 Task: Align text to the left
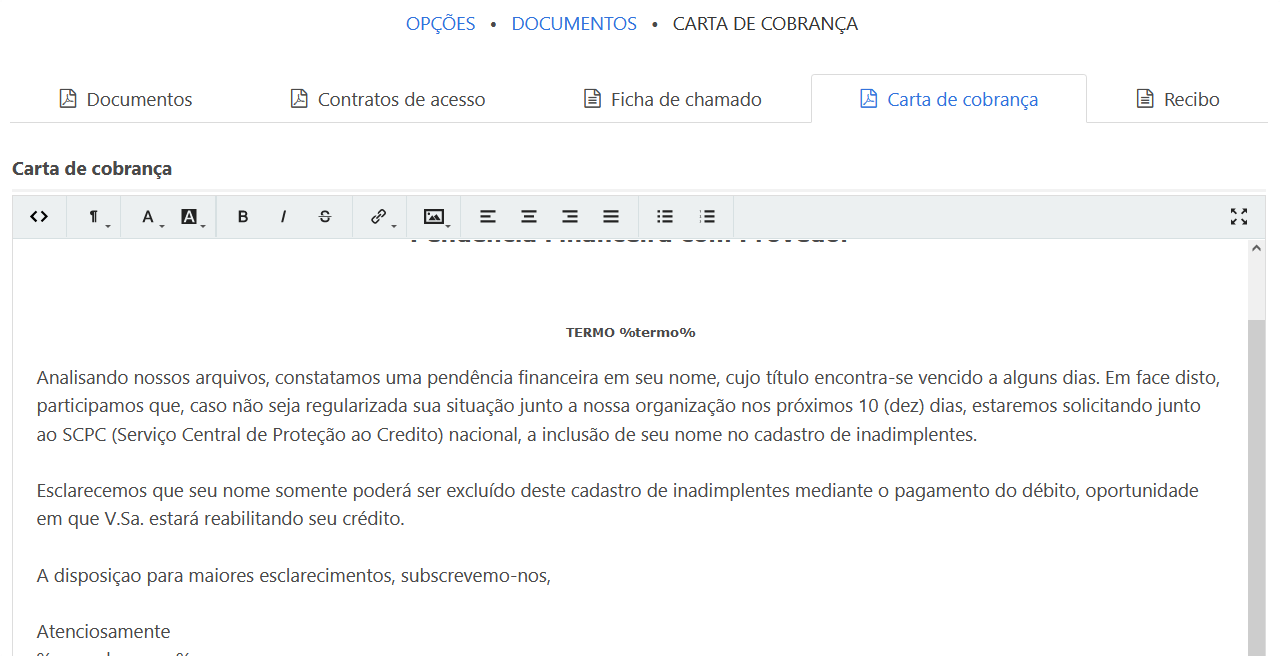(487, 217)
